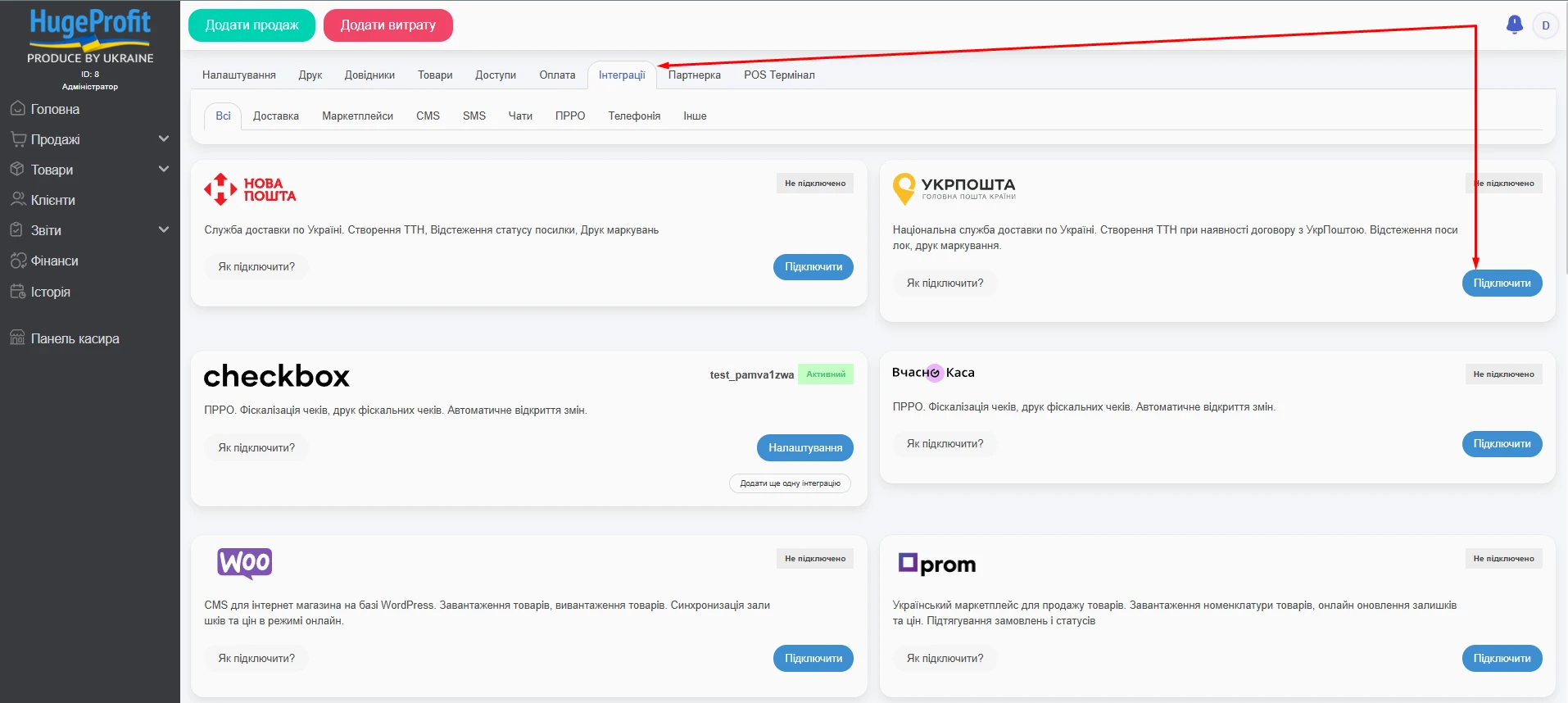Filter integrations by Інше

[x=695, y=116]
